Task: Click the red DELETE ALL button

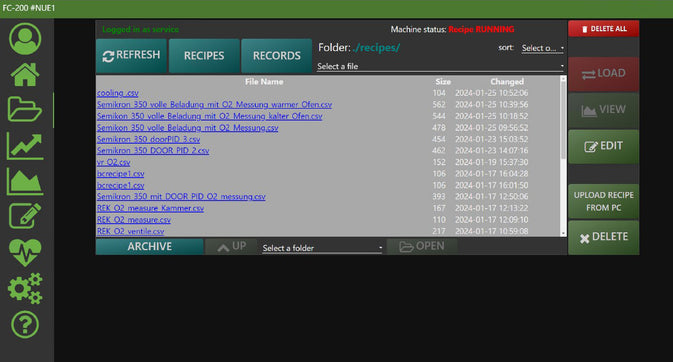Action: point(603,29)
